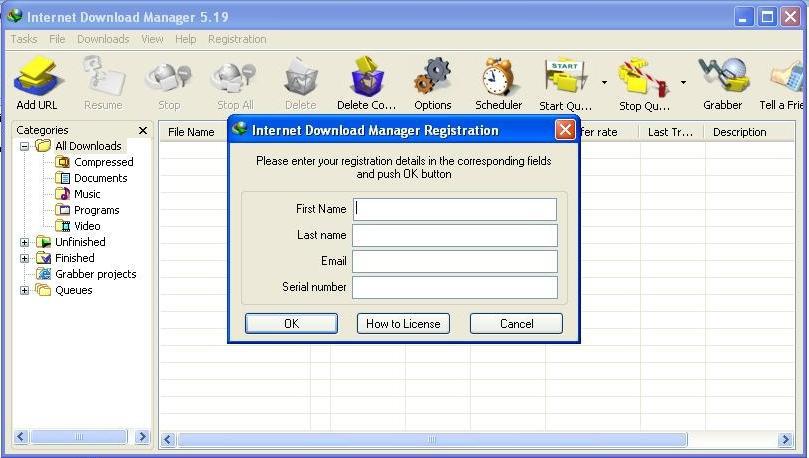Select the Video category icon

point(62,226)
